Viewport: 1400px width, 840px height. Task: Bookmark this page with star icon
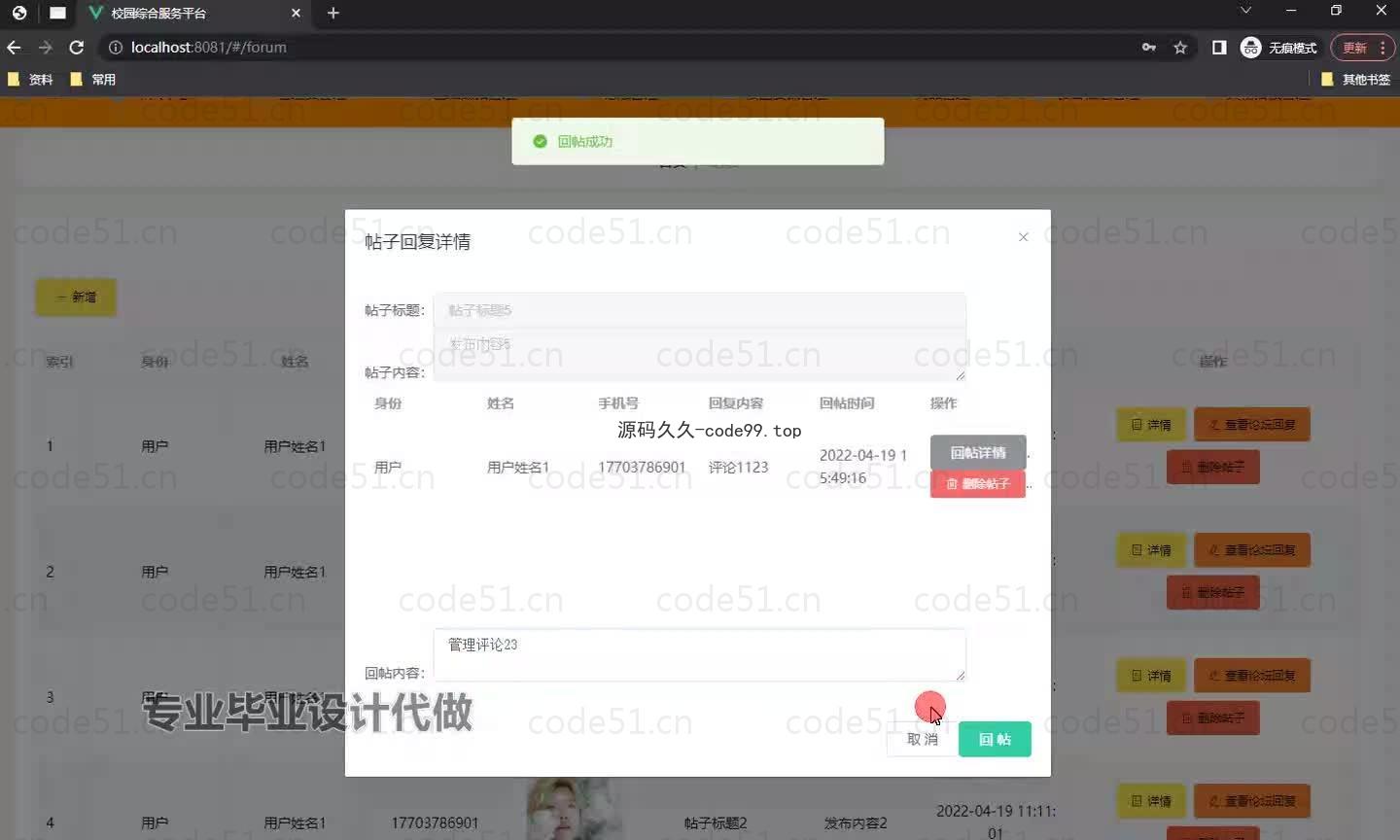1180,47
